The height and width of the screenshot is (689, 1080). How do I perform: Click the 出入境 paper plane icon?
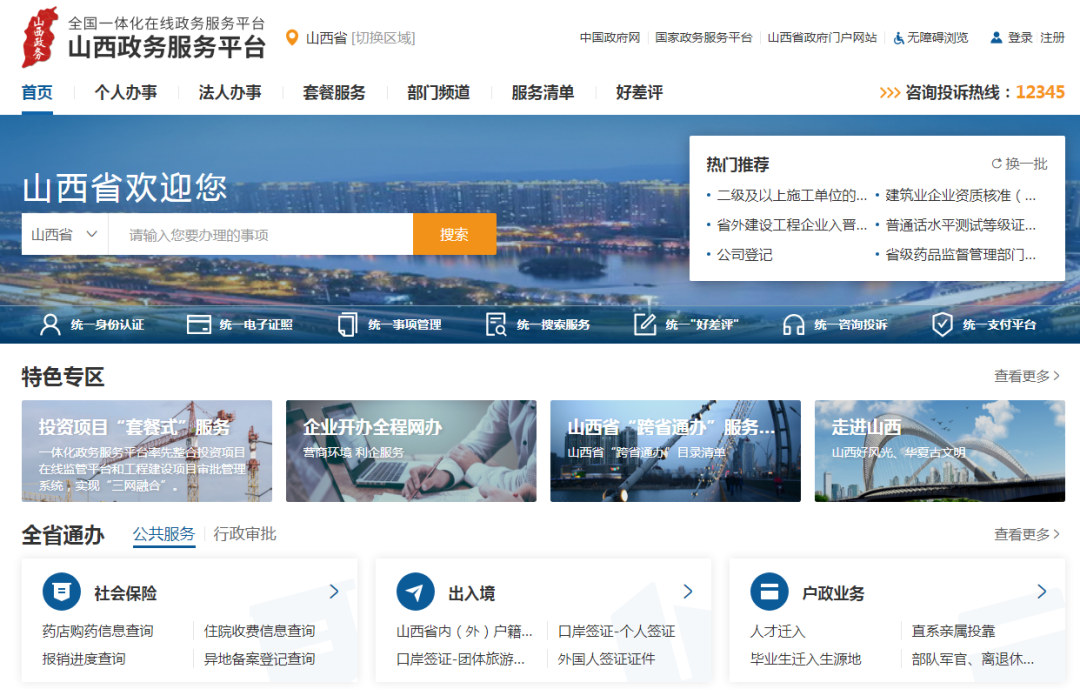pyautogui.click(x=417, y=591)
